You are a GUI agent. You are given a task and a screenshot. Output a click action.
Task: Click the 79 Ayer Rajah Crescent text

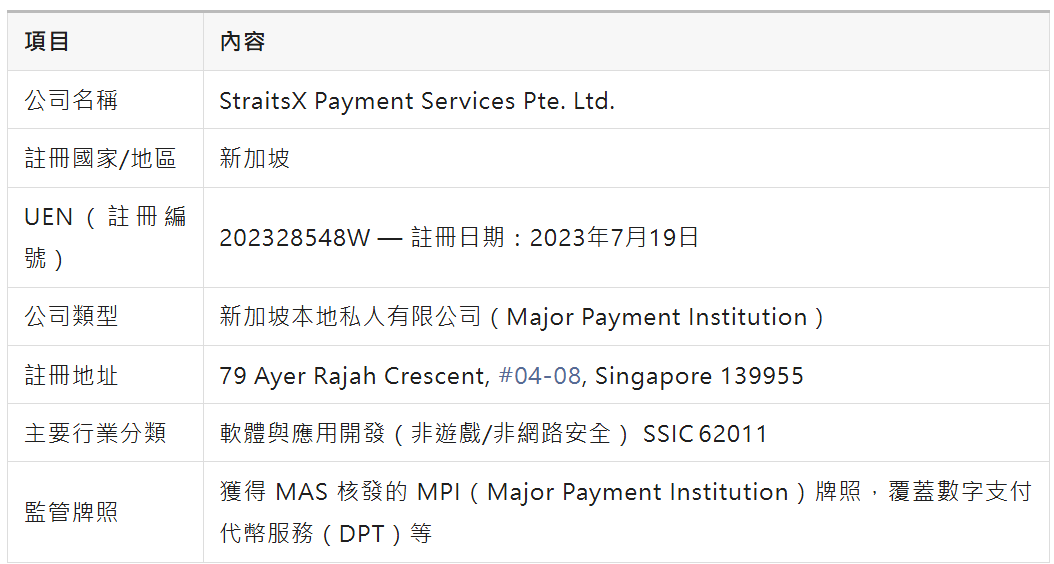point(352,376)
